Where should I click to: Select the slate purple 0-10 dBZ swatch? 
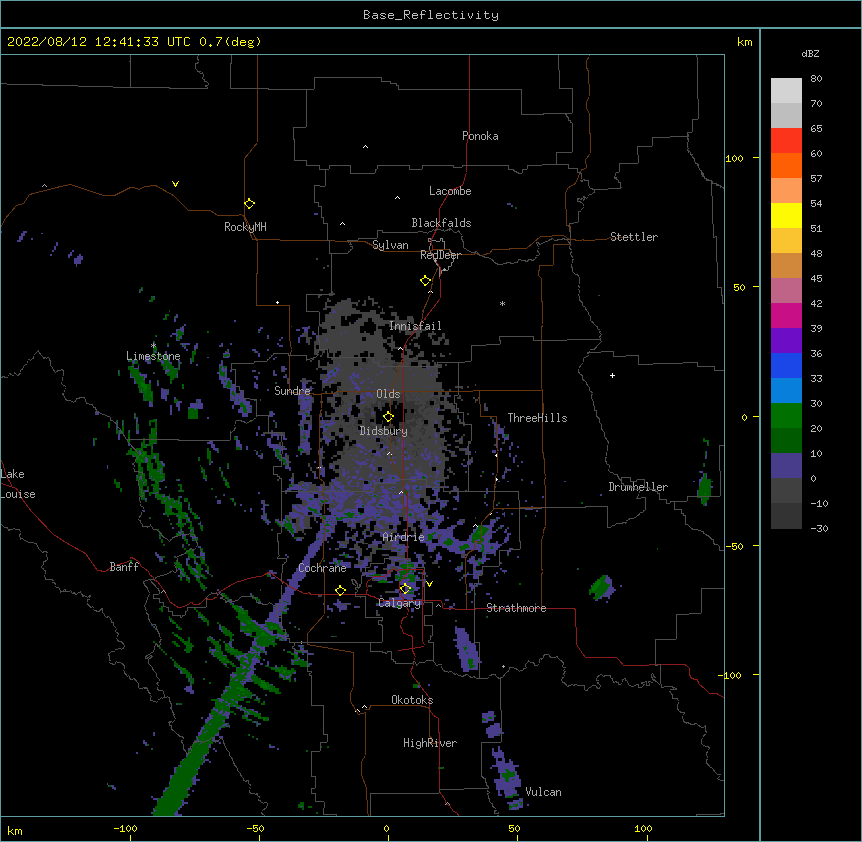pos(786,466)
